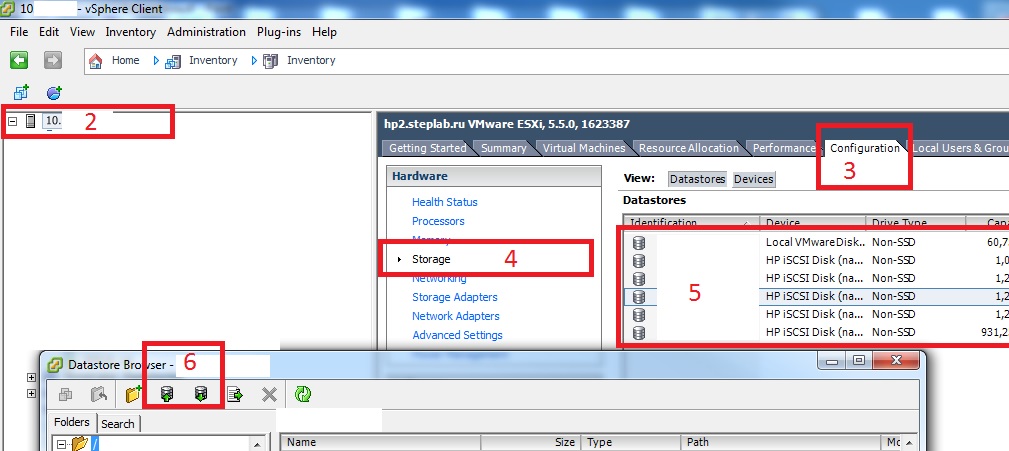This screenshot has width=1009, height=451.
Task: Select Storage in the Hardware list
Action: 431,259
